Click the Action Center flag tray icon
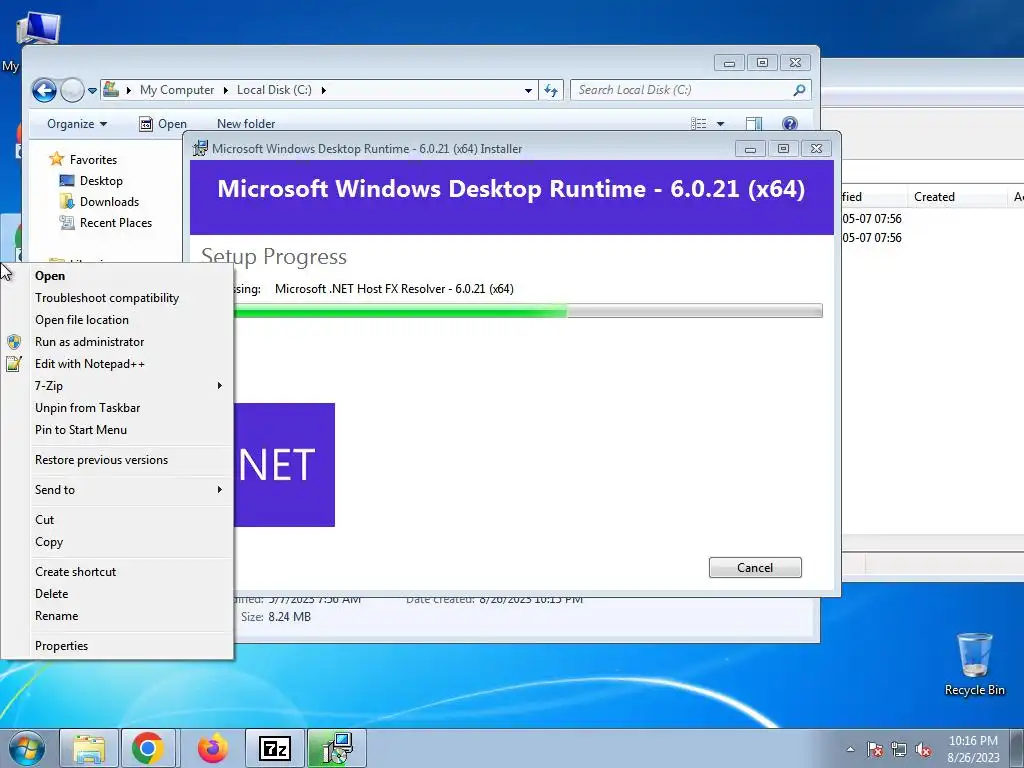Screen dimensions: 1024x768 (x=875, y=749)
